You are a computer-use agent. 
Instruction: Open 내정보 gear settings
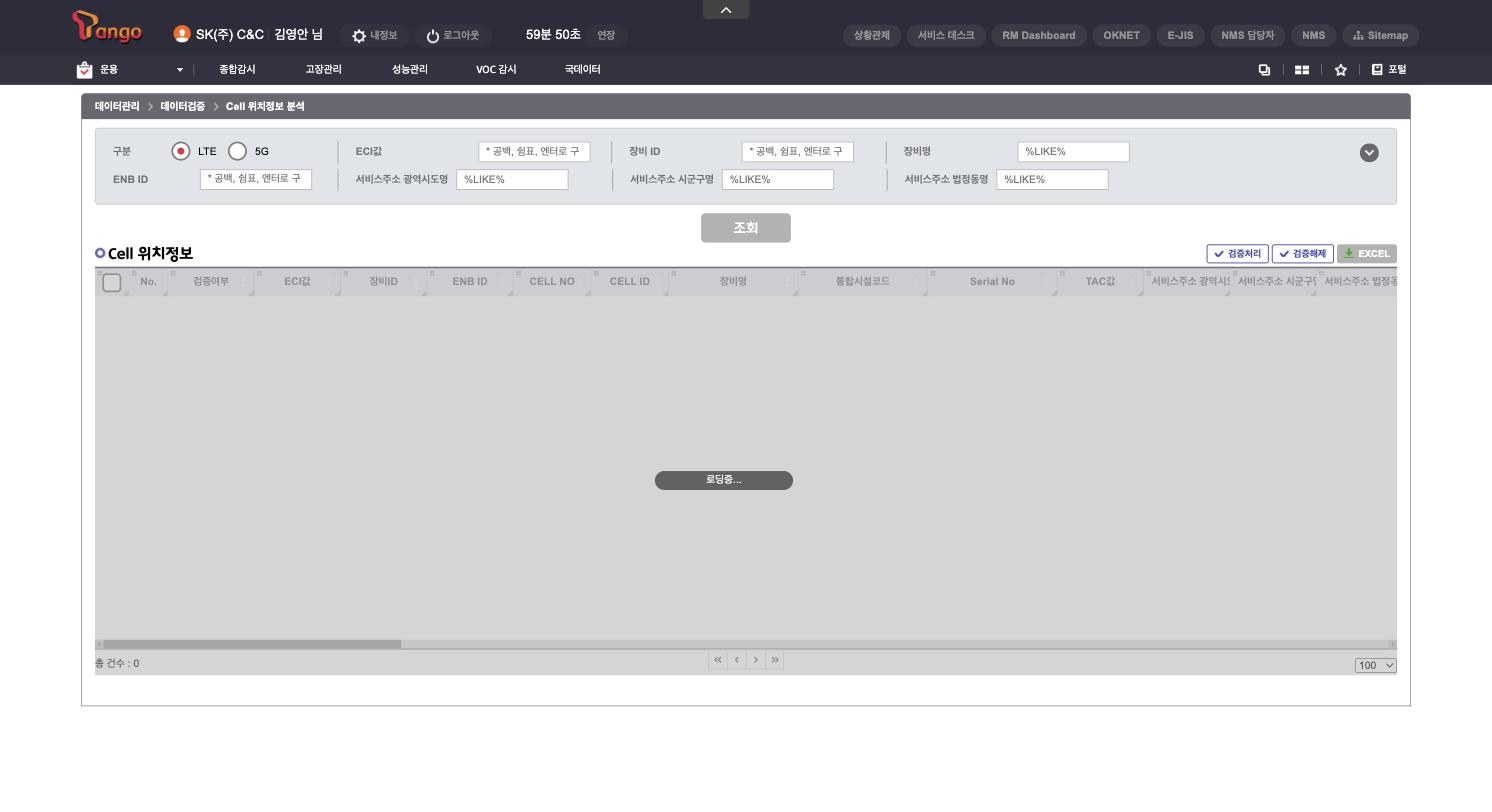[x=374, y=35]
